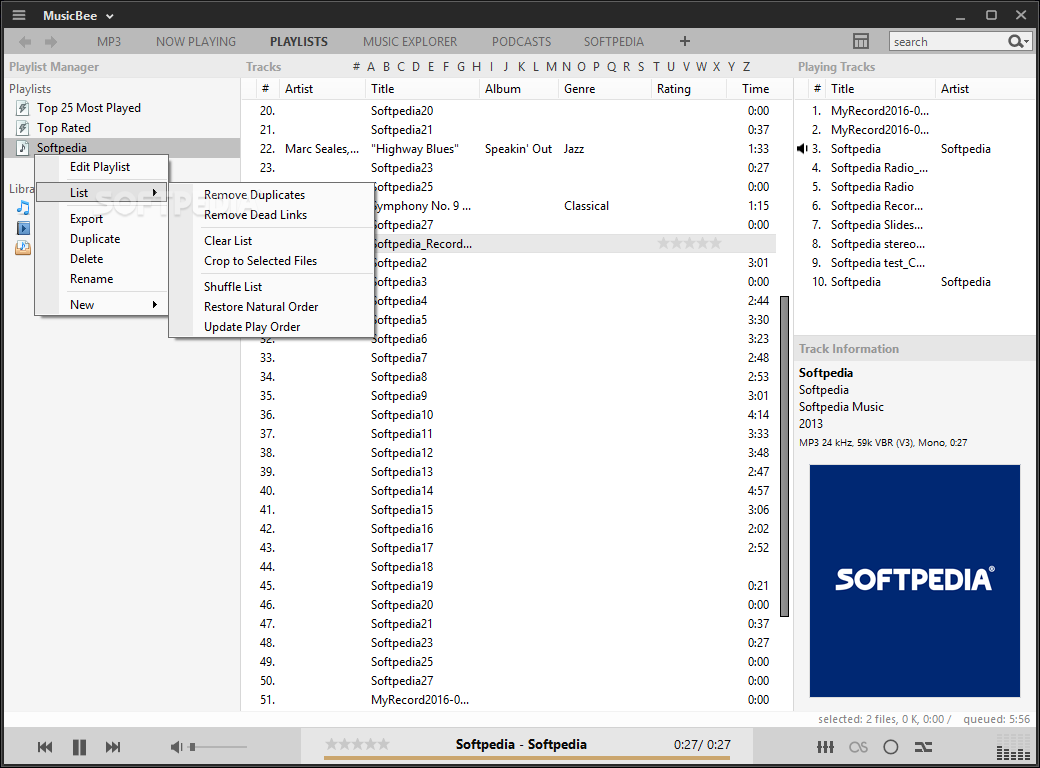Toggle Last.fm scrobbling icon
Screen dimensions: 1040x768
click(x=858, y=747)
